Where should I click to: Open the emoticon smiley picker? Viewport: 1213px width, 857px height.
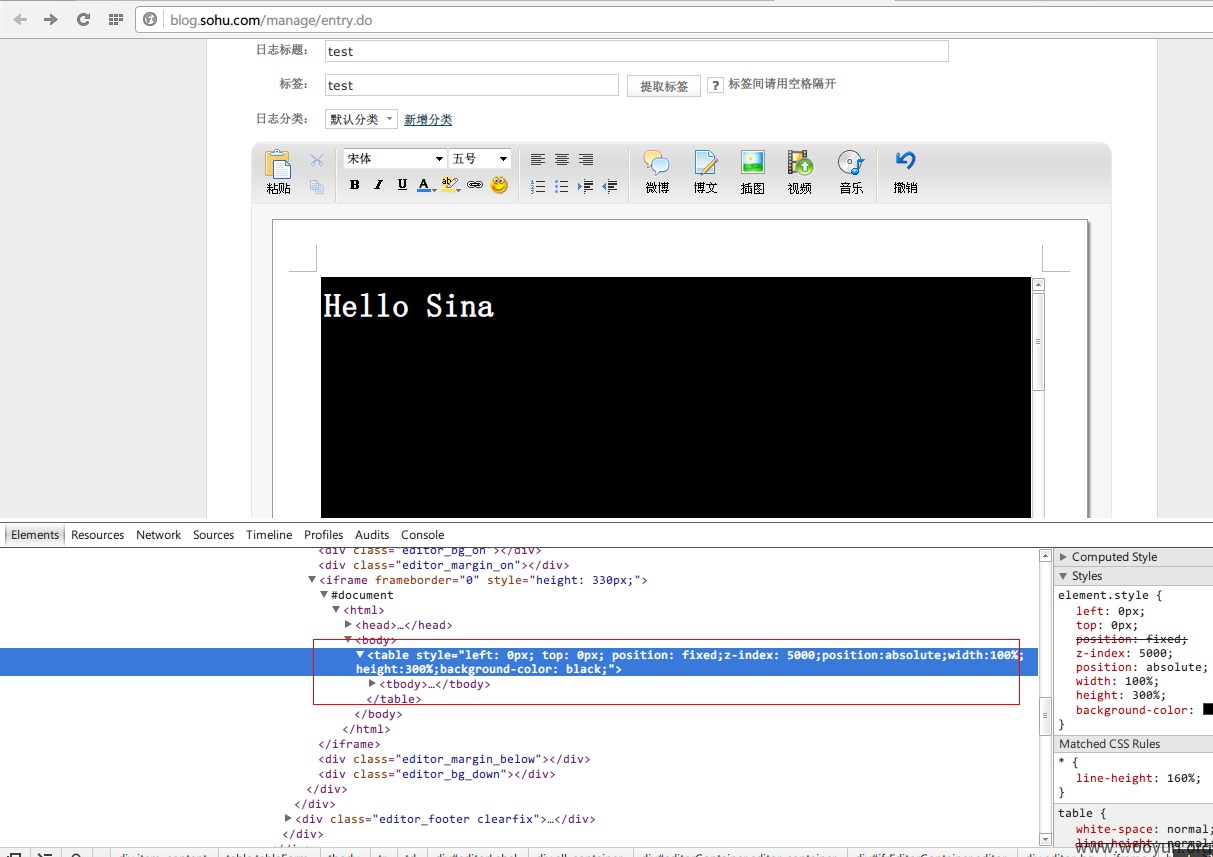coord(499,185)
